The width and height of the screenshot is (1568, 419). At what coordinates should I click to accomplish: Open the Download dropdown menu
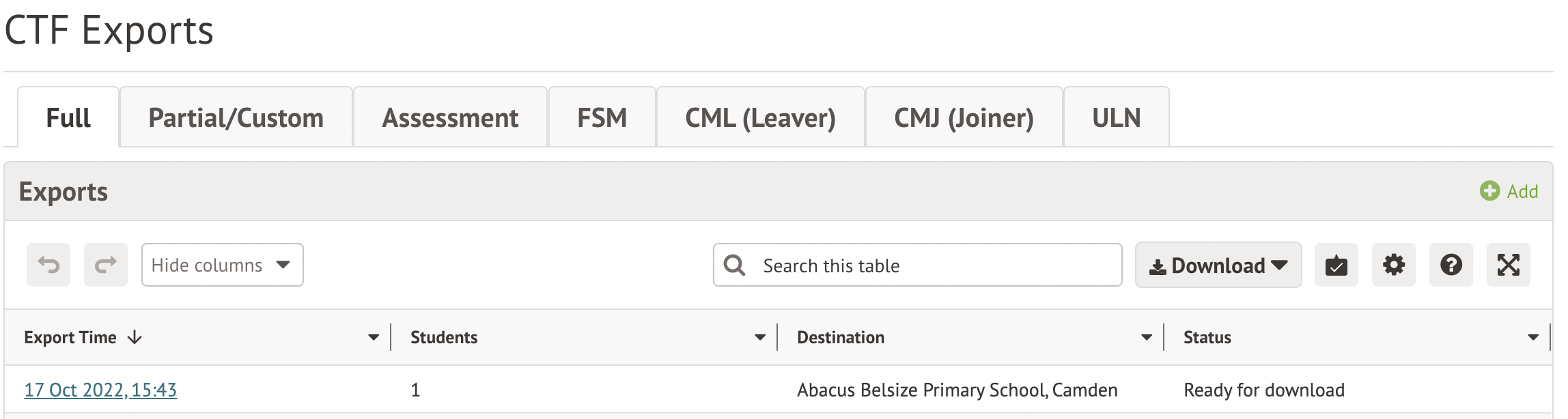pyautogui.click(x=1218, y=265)
